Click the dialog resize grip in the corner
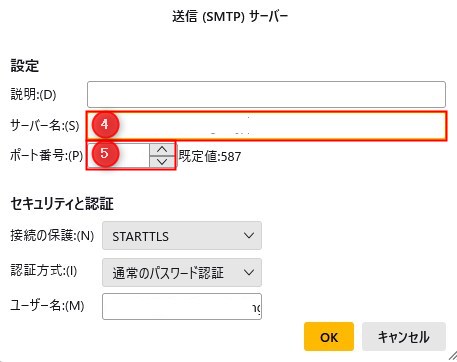The image size is (457, 362). pos(452,356)
